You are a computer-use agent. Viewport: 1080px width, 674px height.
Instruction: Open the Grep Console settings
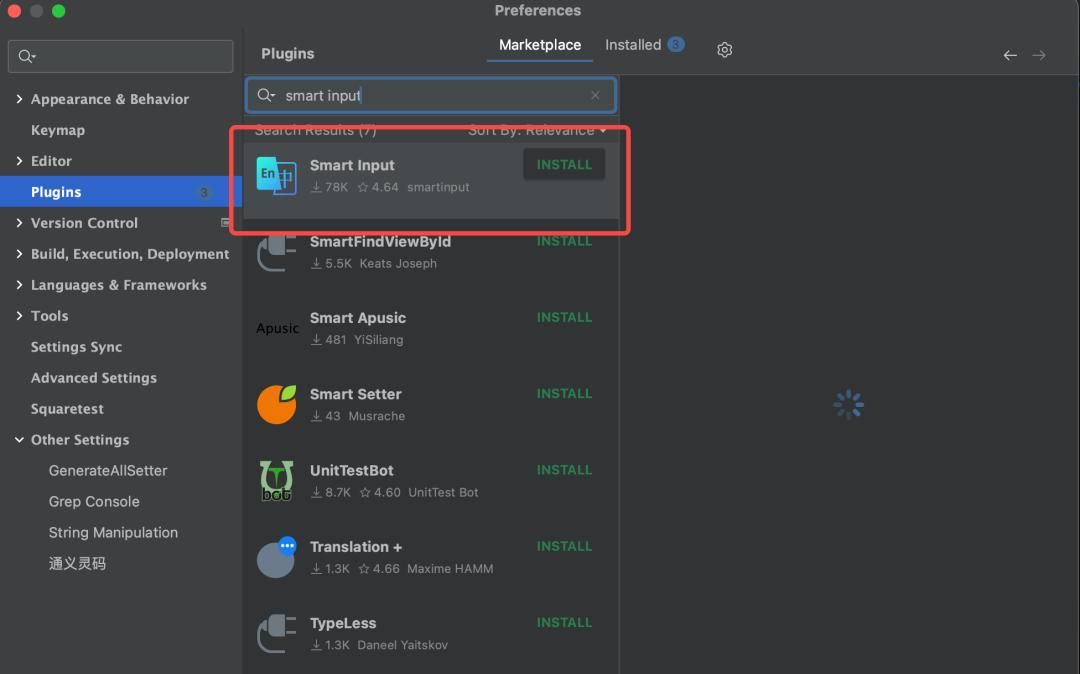tap(94, 501)
